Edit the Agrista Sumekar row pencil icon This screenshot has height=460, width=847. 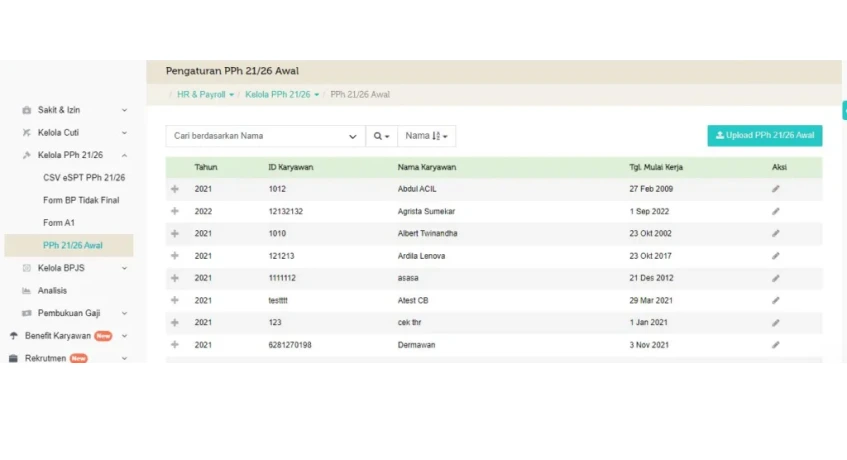tap(776, 212)
